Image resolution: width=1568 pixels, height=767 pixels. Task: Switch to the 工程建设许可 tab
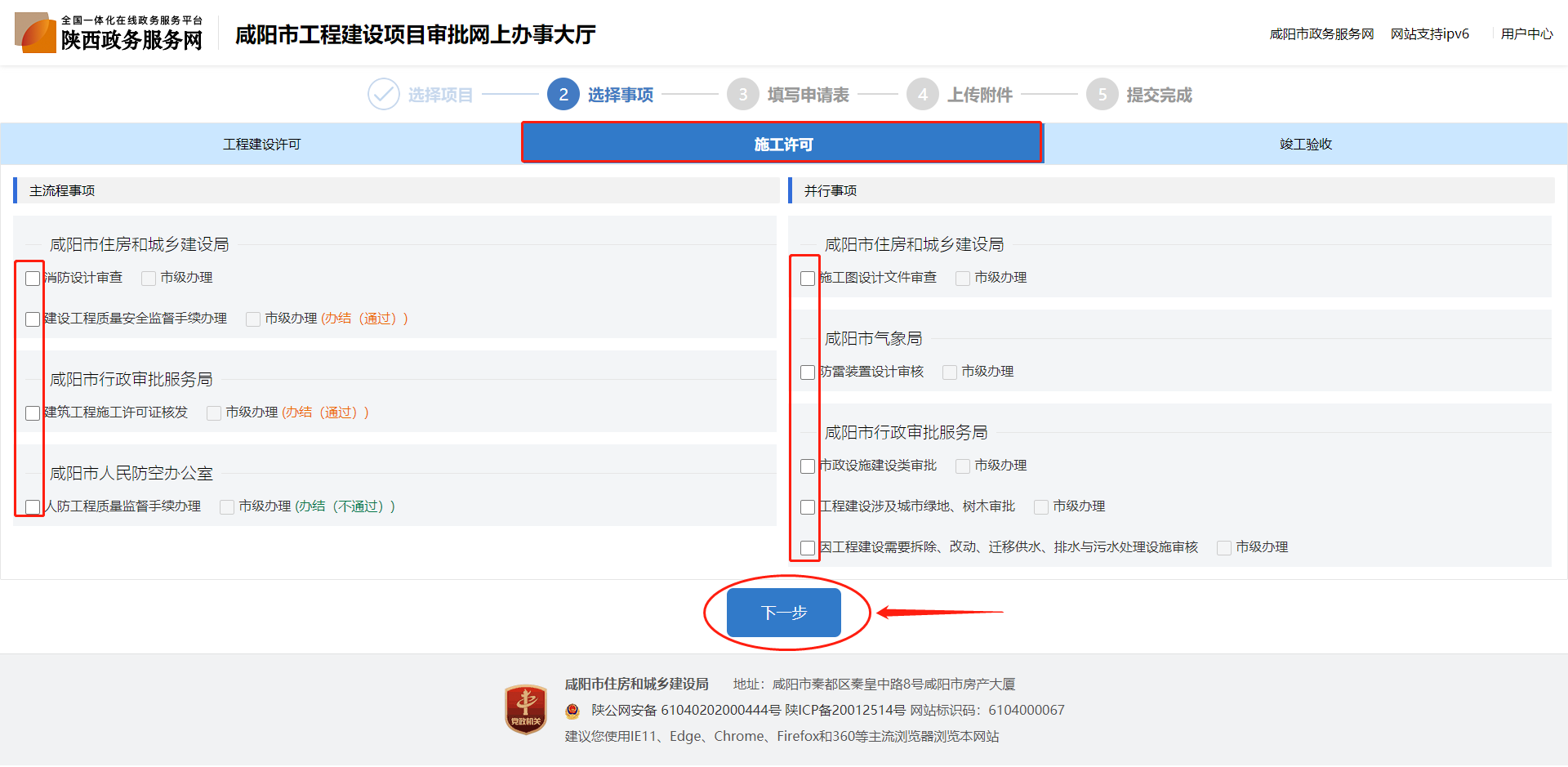(261, 145)
